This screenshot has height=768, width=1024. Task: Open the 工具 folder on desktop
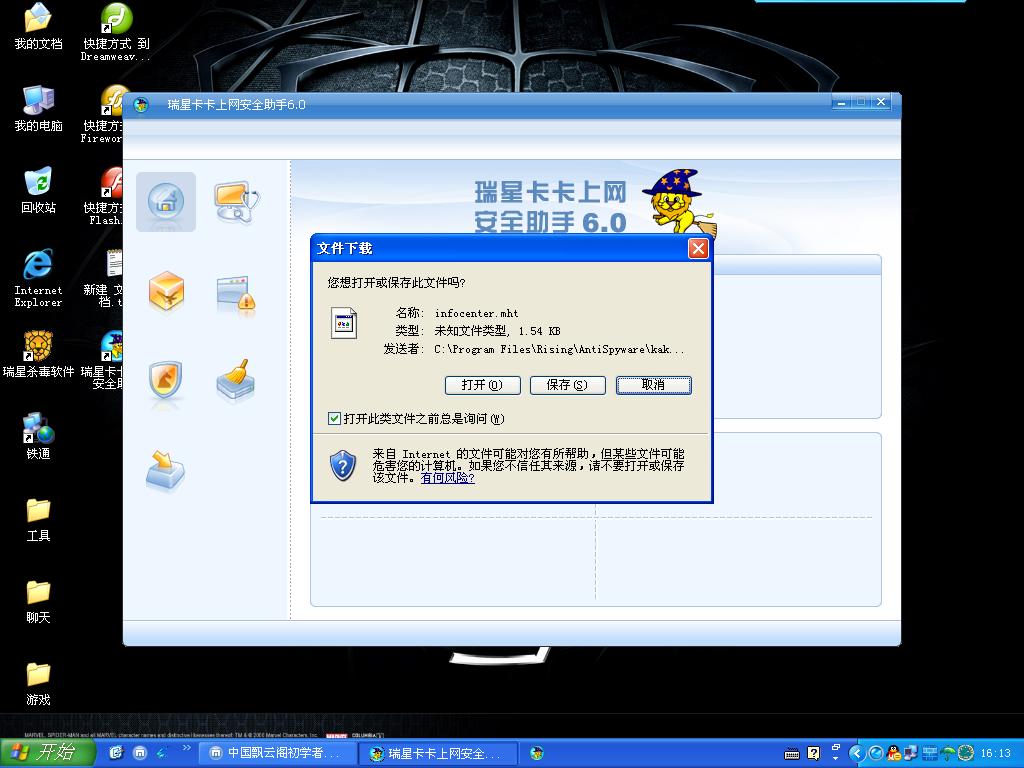point(38,520)
